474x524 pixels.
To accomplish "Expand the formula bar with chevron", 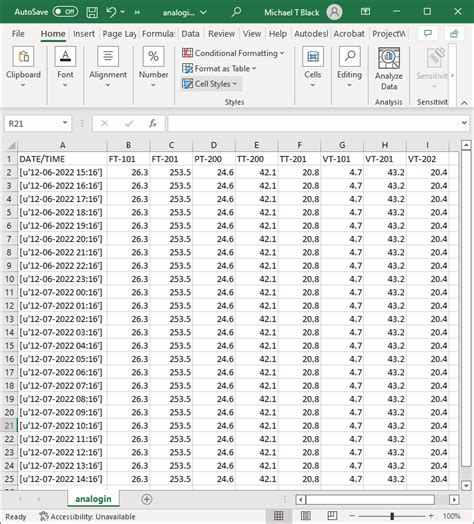I will pyautogui.click(x=464, y=123).
